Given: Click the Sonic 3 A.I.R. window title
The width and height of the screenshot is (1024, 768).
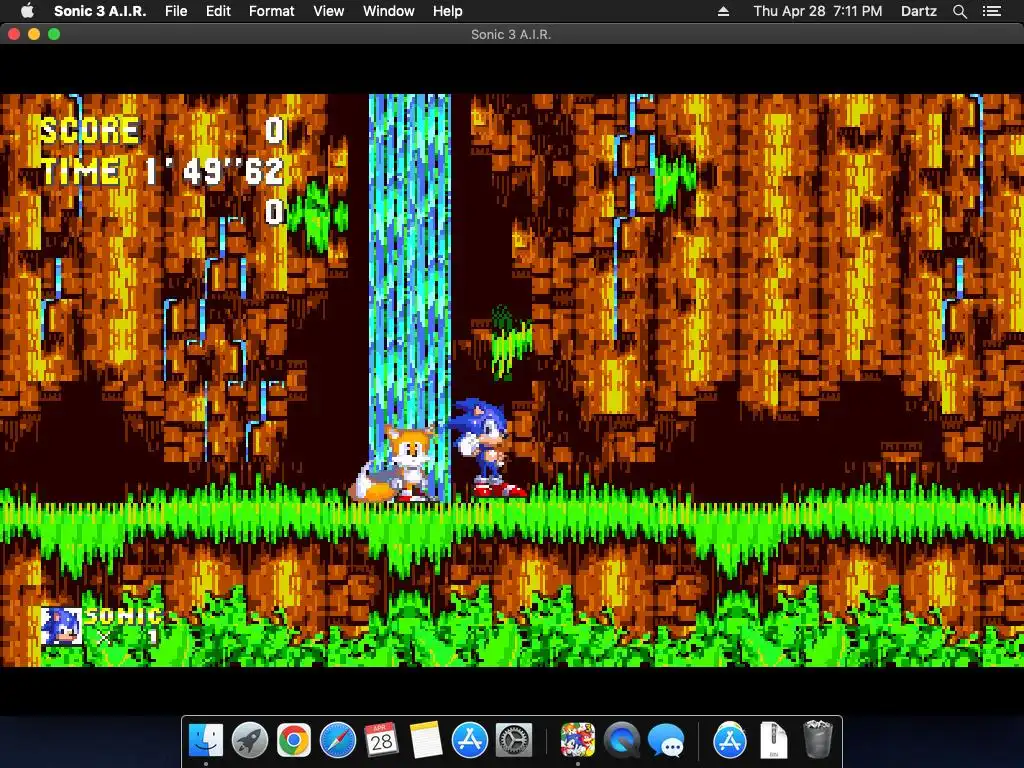Looking at the screenshot, I should click(x=511, y=35).
